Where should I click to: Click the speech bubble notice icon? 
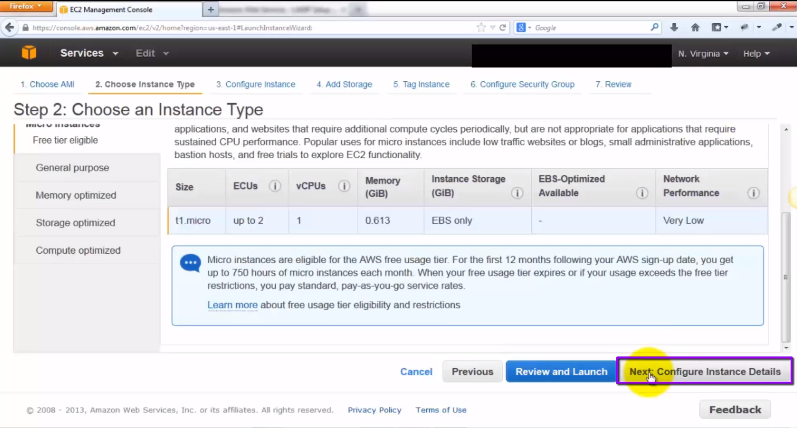pyautogui.click(x=190, y=263)
